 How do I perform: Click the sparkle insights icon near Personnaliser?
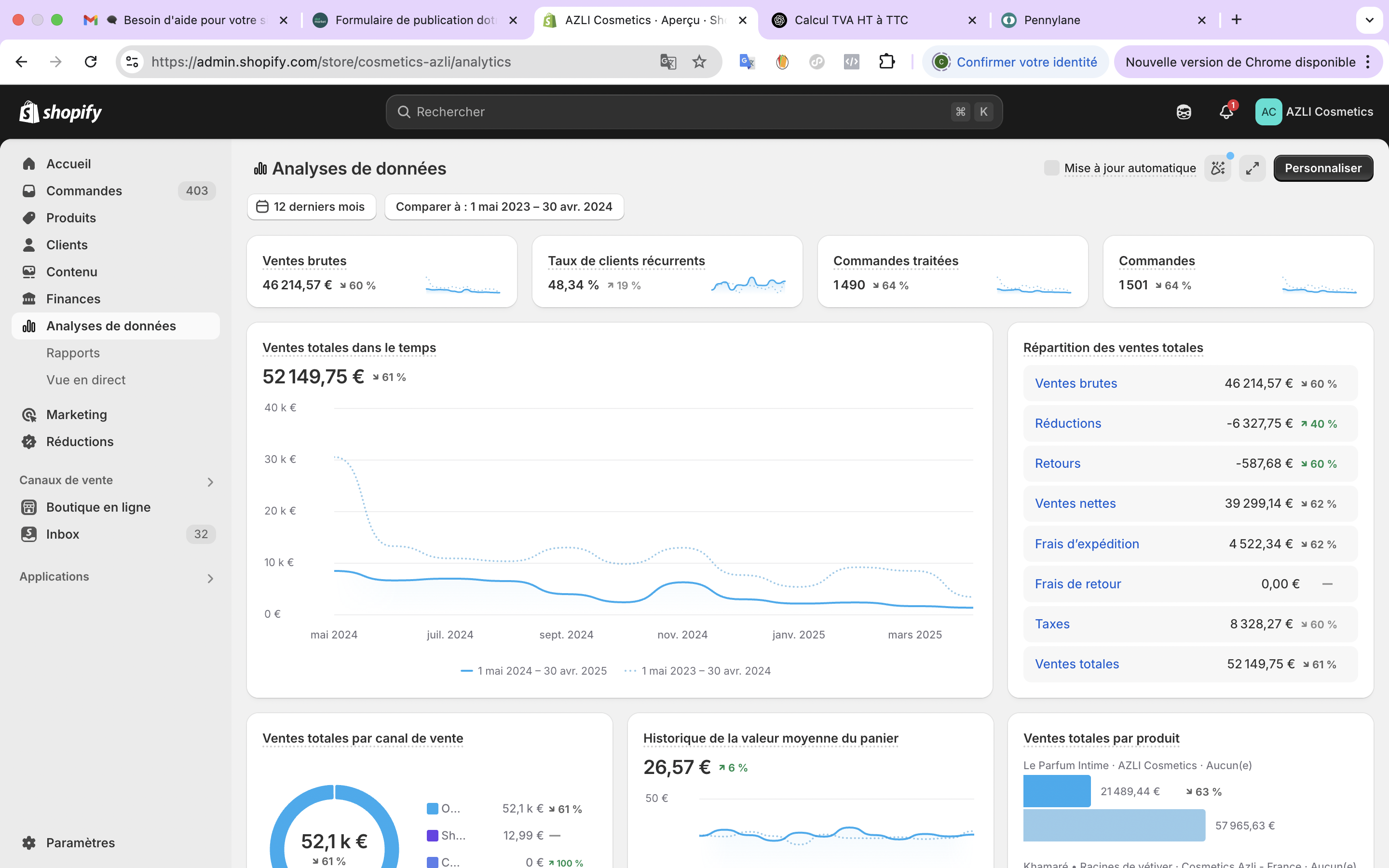point(1217,168)
